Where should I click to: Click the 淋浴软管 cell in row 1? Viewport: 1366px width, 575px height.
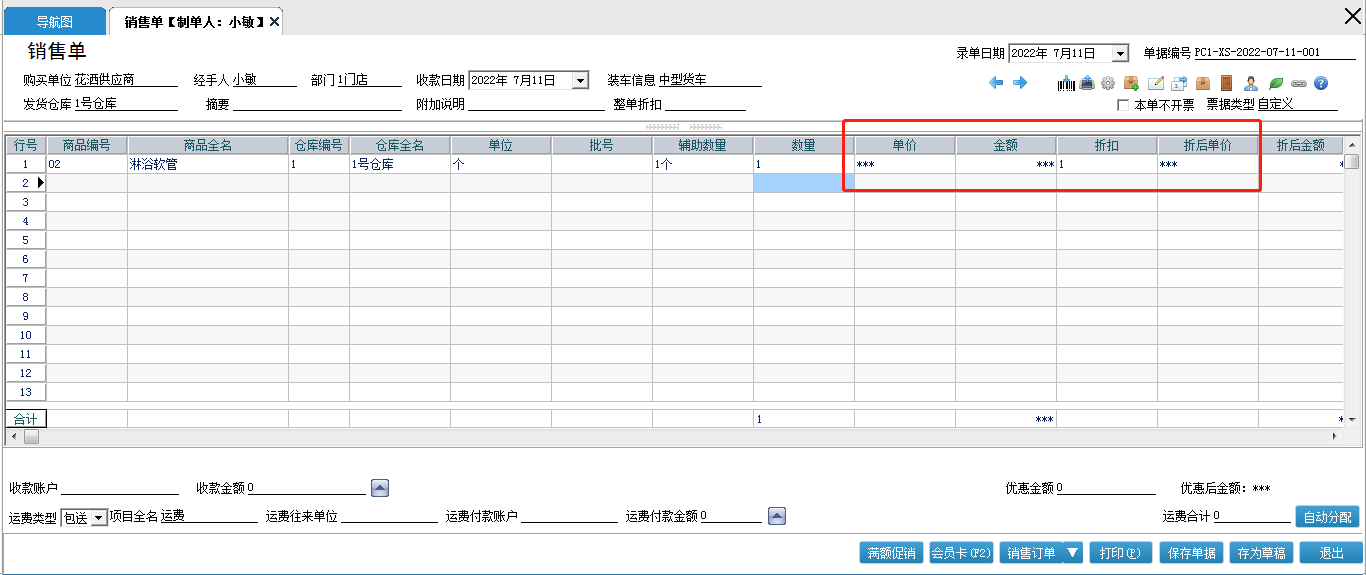[208, 164]
